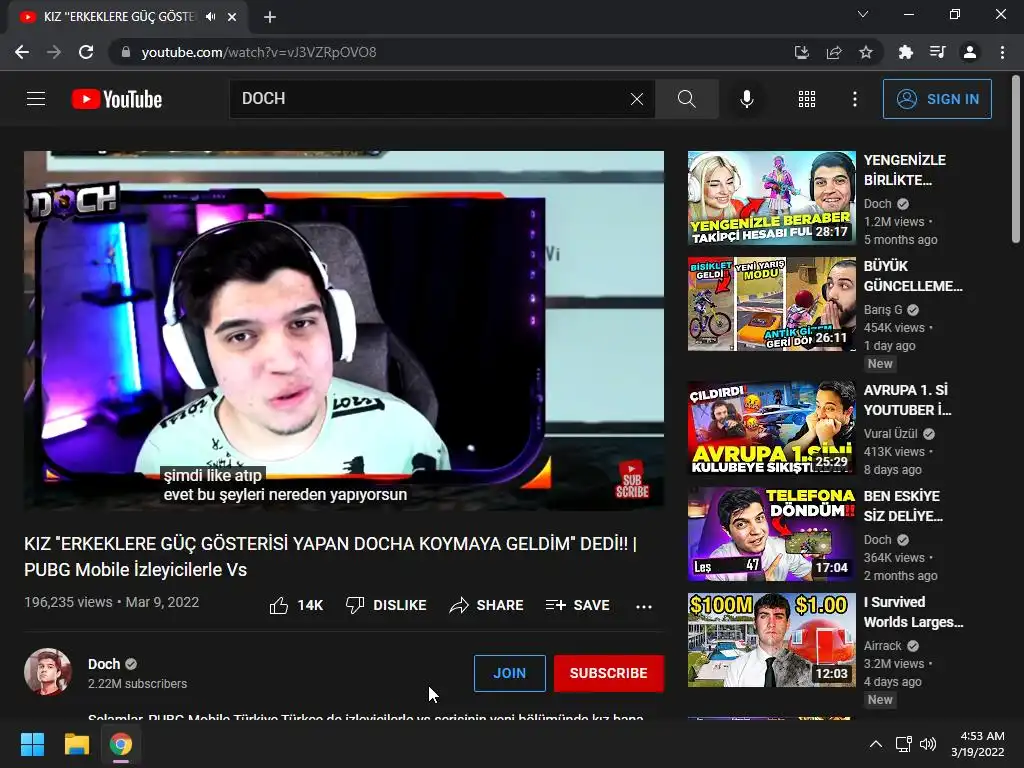Open the SHARE dialog
The width and height of the screenshot is (1024, 768).
pyautogui.click(x=487, y=605)
